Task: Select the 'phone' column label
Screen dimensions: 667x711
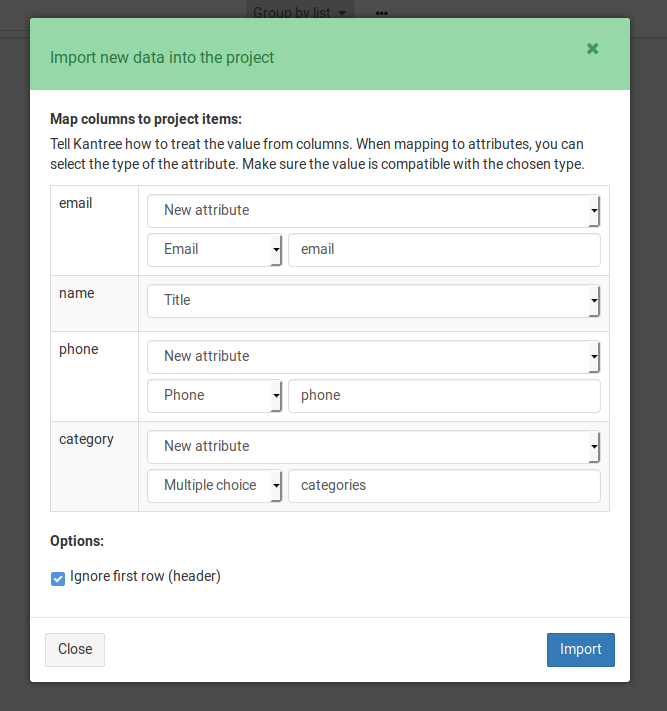Action: tap(78, 349)
